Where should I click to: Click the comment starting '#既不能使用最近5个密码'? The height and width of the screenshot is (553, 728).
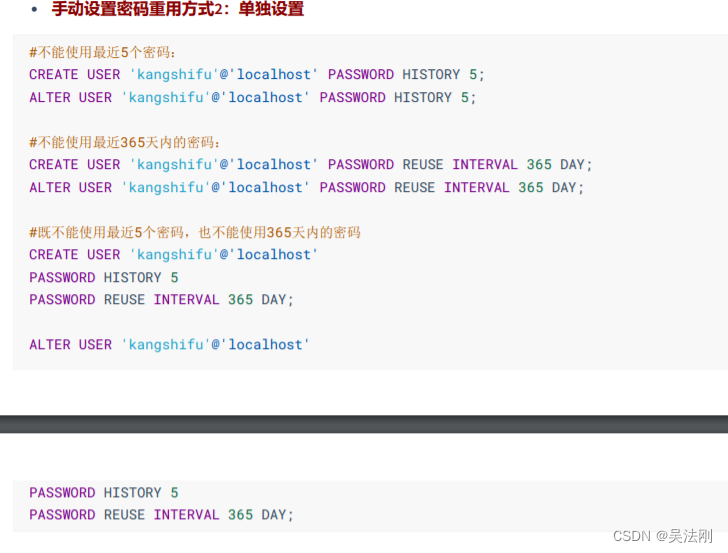click(195, 232)
